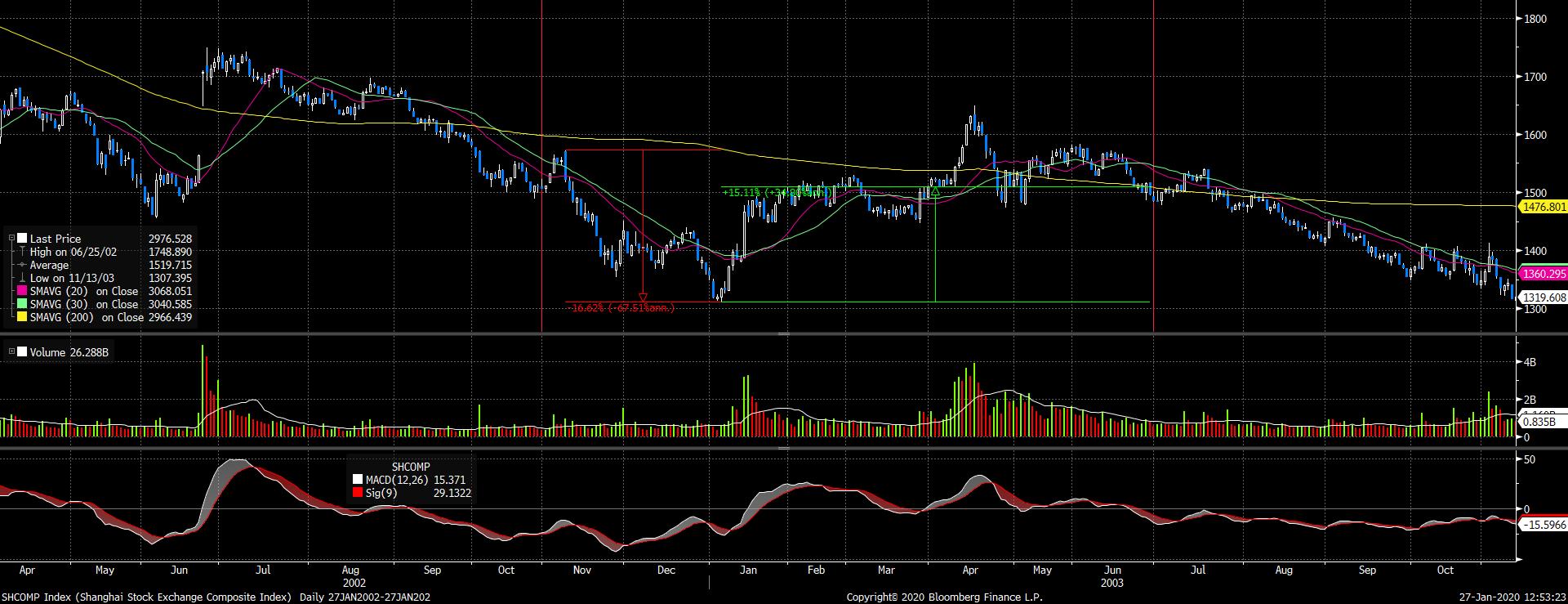Image resolution: width=1568 pixels, height=604 pixels.
Task: Click the green +15.11% annotation label
Action: (x=777, y=193)
